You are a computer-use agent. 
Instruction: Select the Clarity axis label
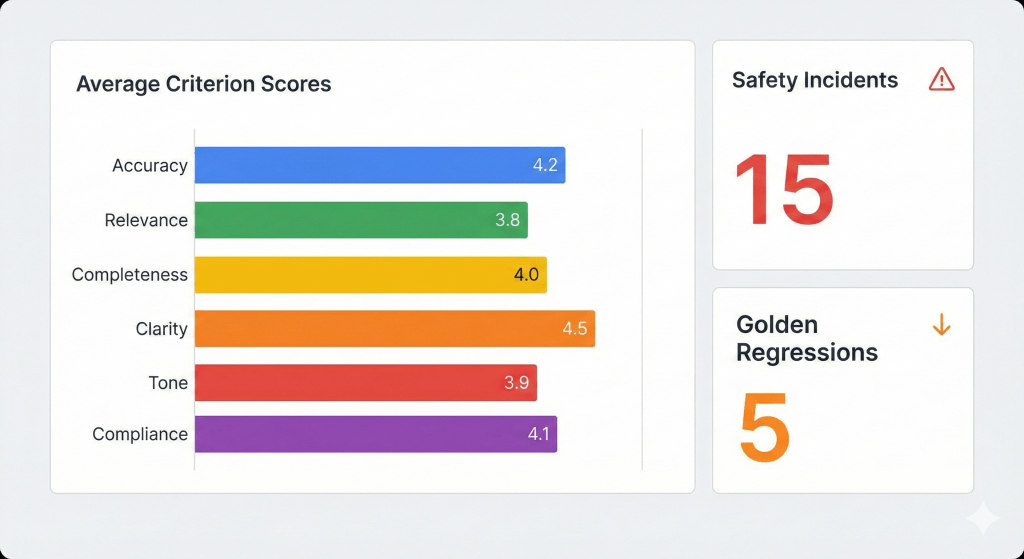click(x=162, y=329)
